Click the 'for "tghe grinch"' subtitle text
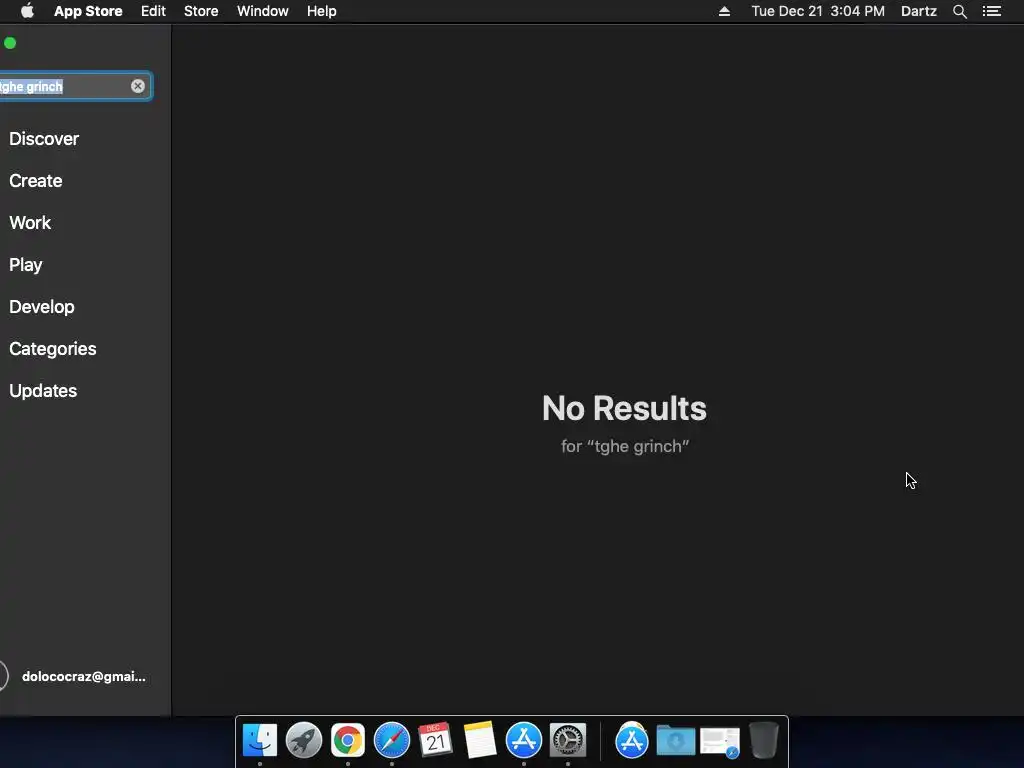Screen dimensions: 1024x768 (x=625, y=446)
